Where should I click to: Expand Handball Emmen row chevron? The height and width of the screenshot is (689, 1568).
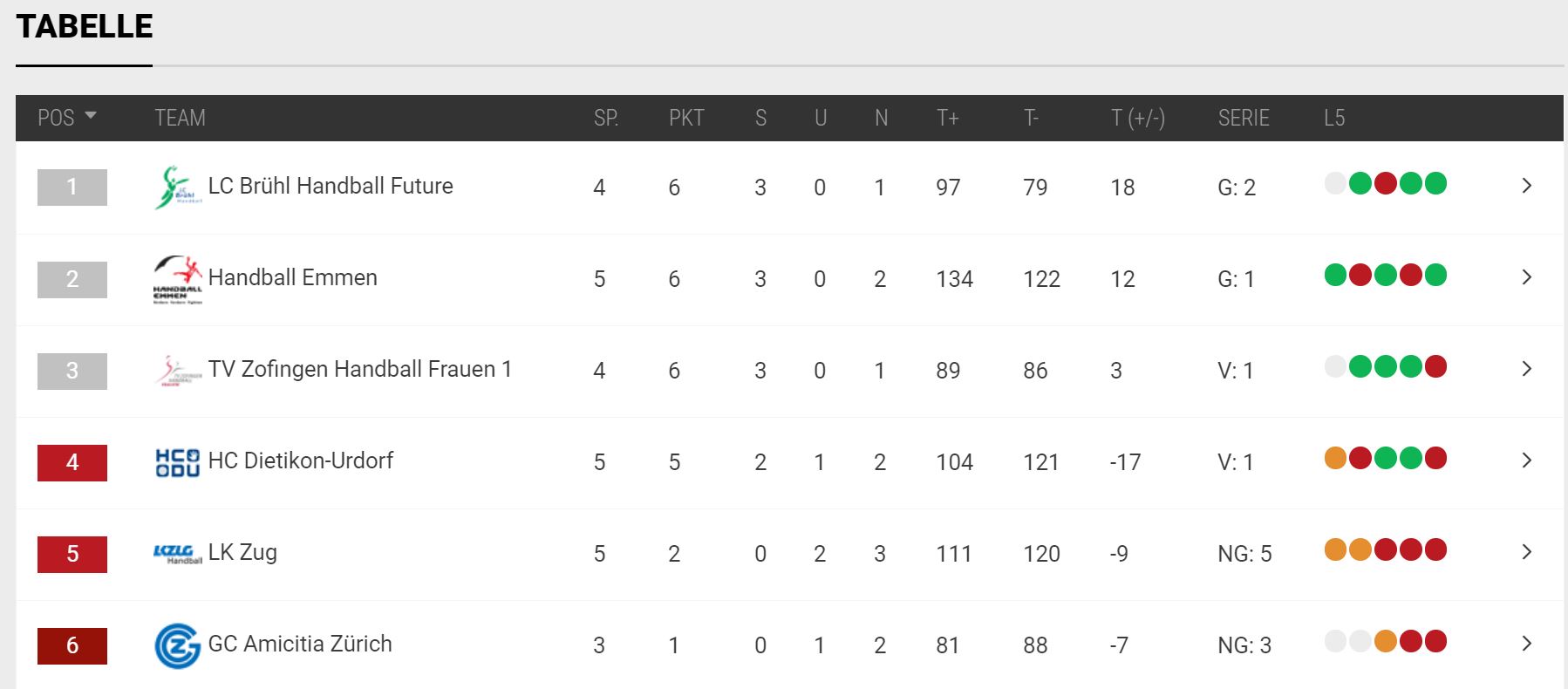click(x=1526, y=277)
